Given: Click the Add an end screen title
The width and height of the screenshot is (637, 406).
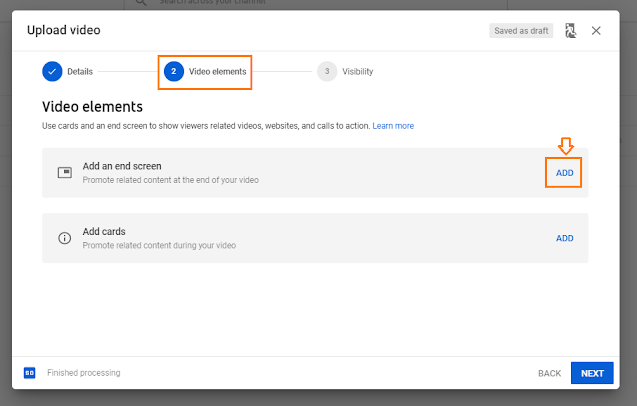Looking at the screenshot, I should point(122,166).
